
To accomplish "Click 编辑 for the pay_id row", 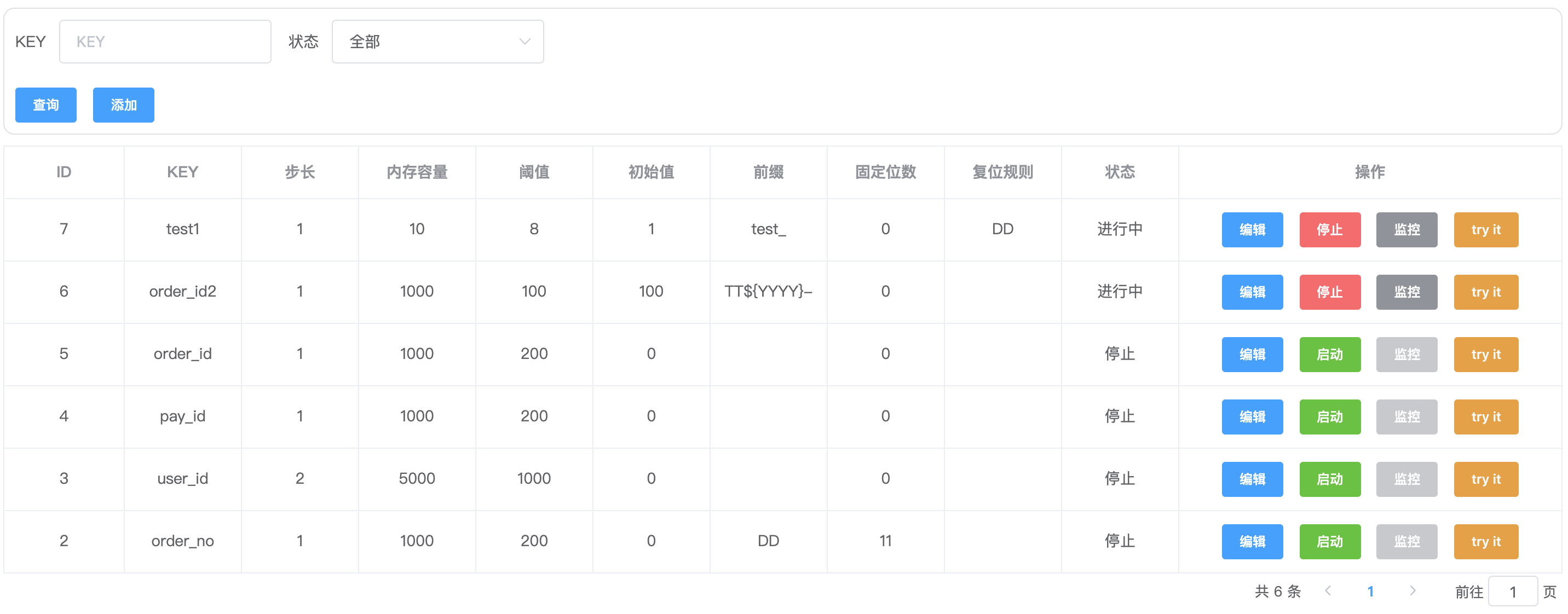I will pyautogui.click(x=1252, y=417).
